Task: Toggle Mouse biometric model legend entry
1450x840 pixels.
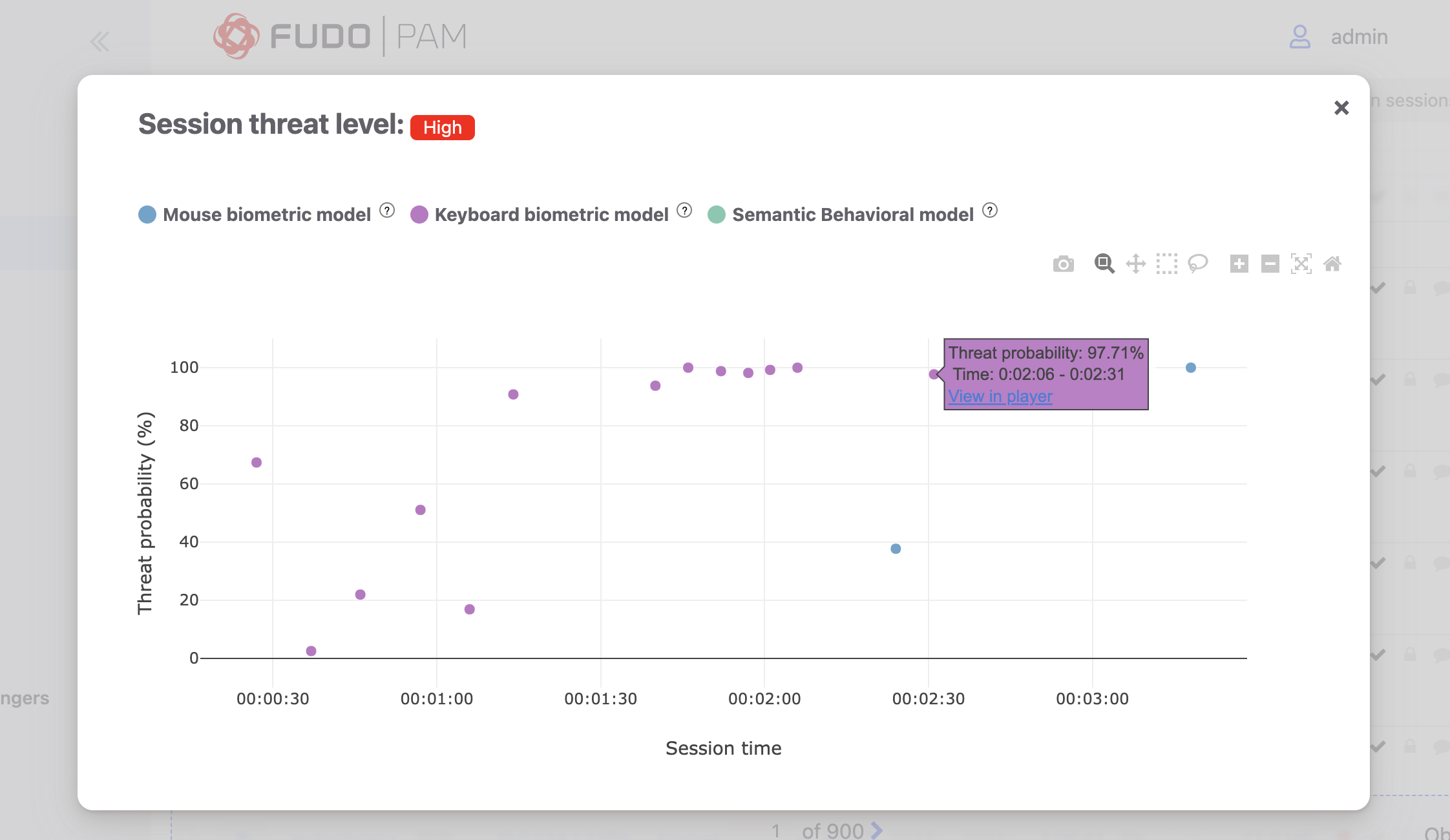Action: [x=266, y=215]
